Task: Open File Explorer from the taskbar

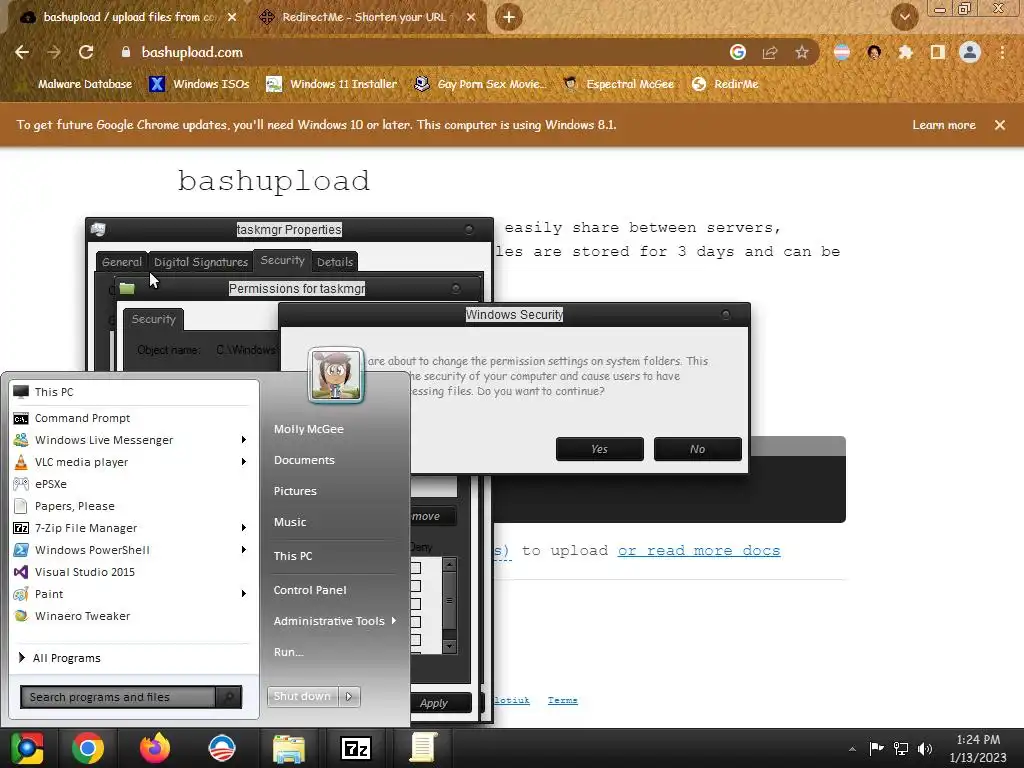Action: coord(289,748)
